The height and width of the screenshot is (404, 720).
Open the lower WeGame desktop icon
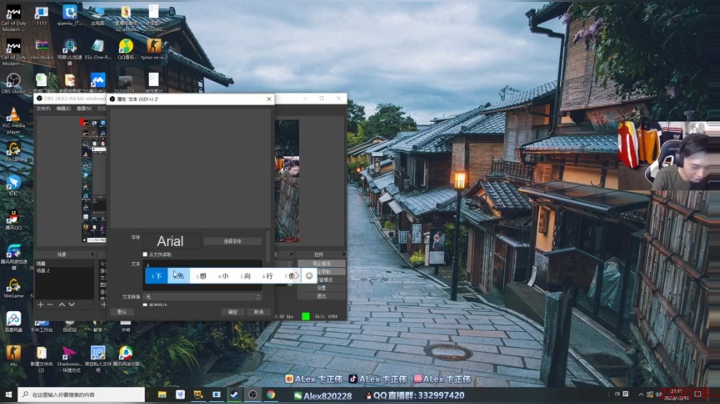pyautogui.click(x=13, y=288)
